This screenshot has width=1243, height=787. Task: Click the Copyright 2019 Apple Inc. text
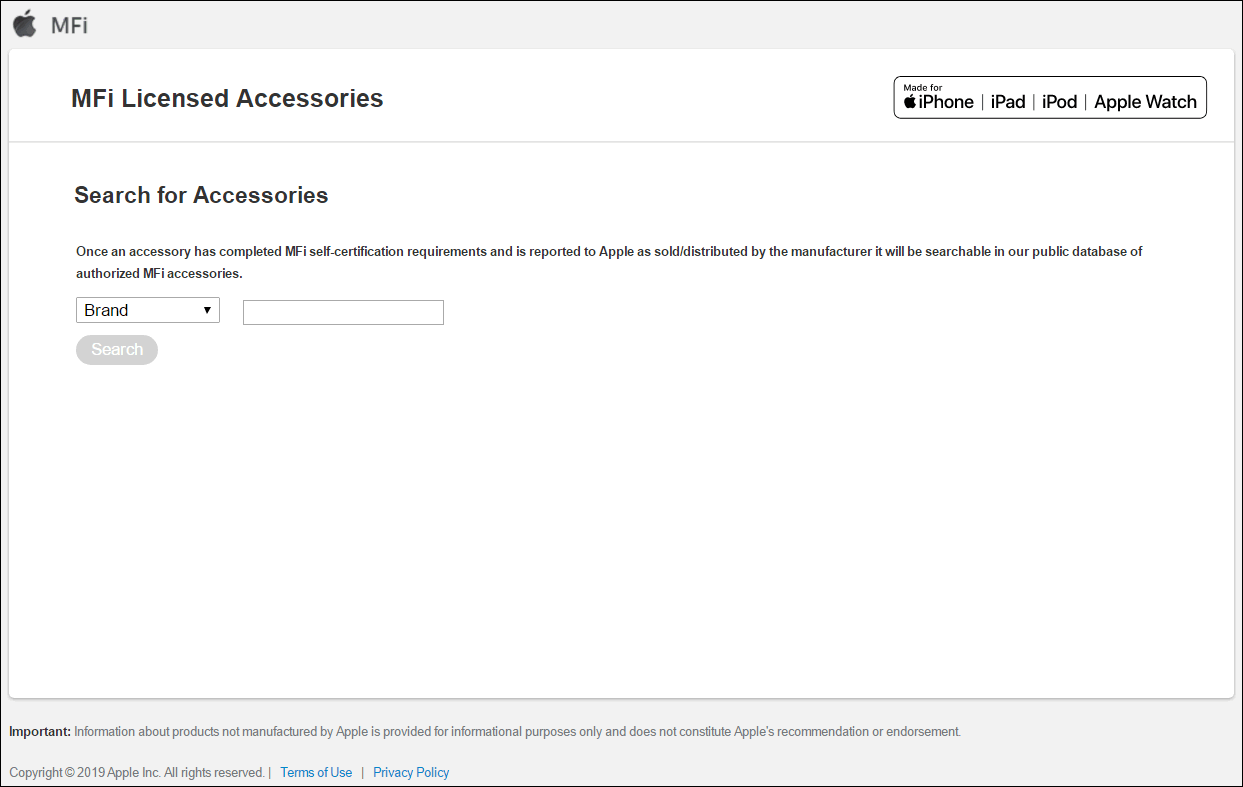136,772
